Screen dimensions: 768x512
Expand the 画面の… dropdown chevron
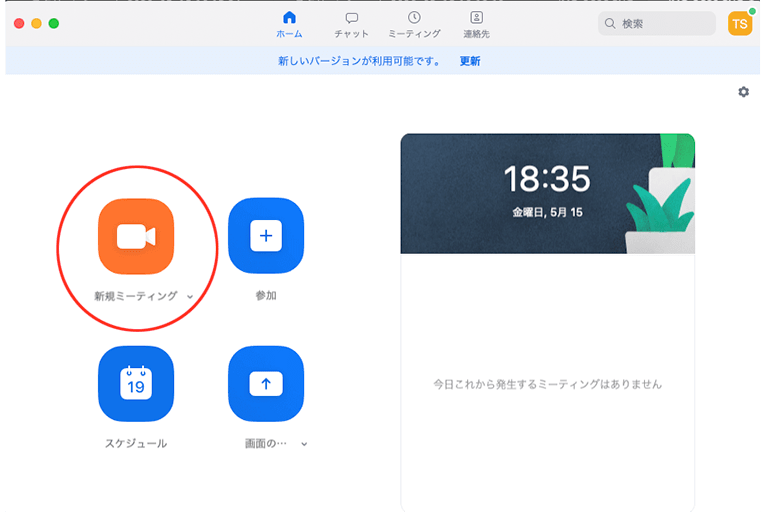[x=304, y=444]
